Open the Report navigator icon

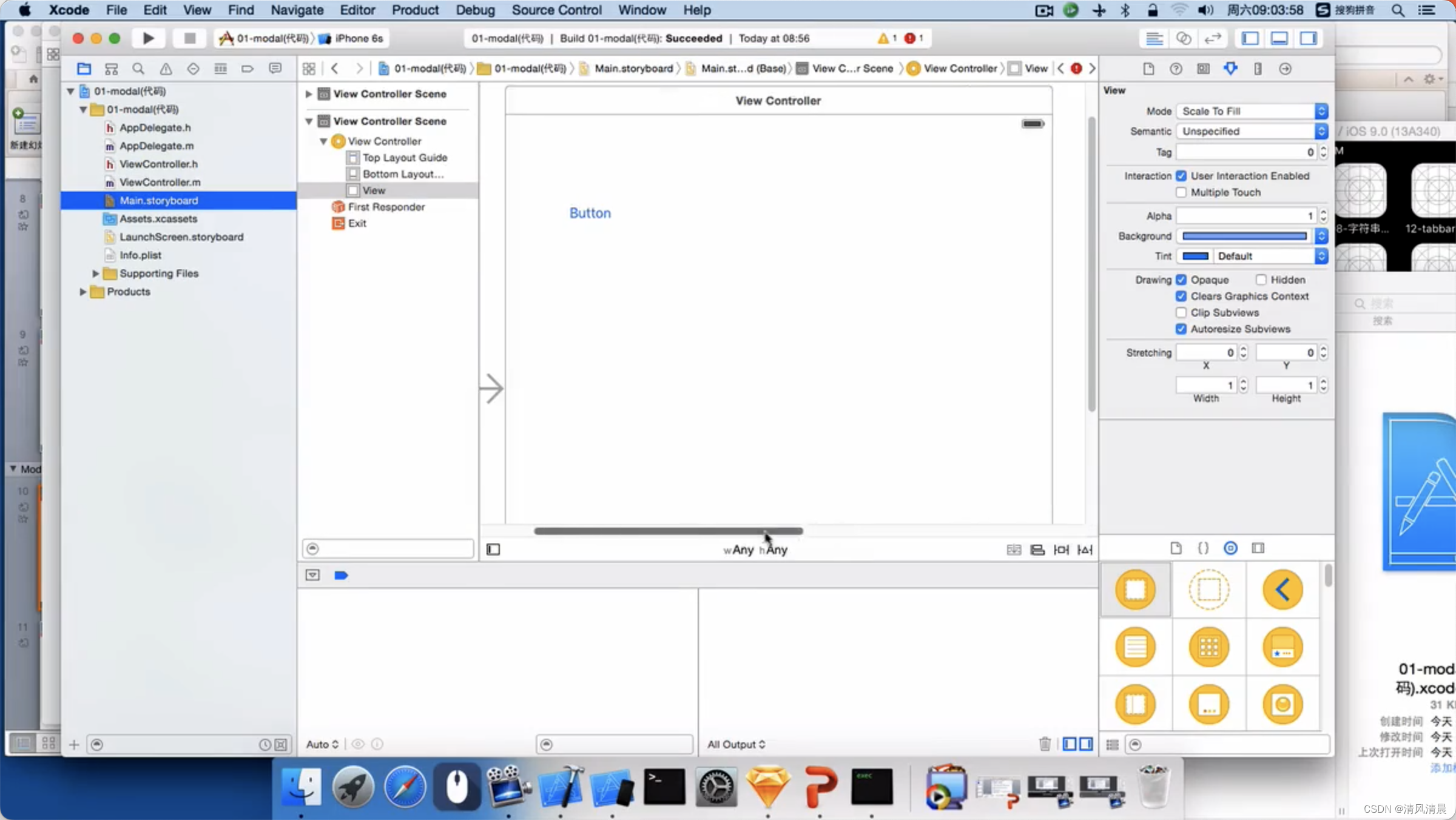coord(275,69)
